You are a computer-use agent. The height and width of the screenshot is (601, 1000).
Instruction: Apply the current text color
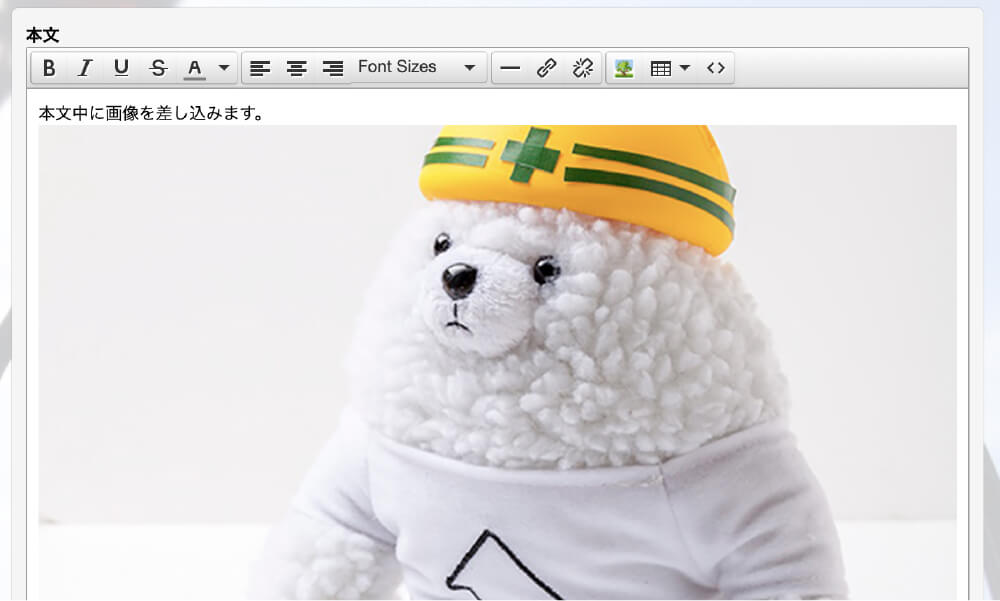click(x=195, y=68)
